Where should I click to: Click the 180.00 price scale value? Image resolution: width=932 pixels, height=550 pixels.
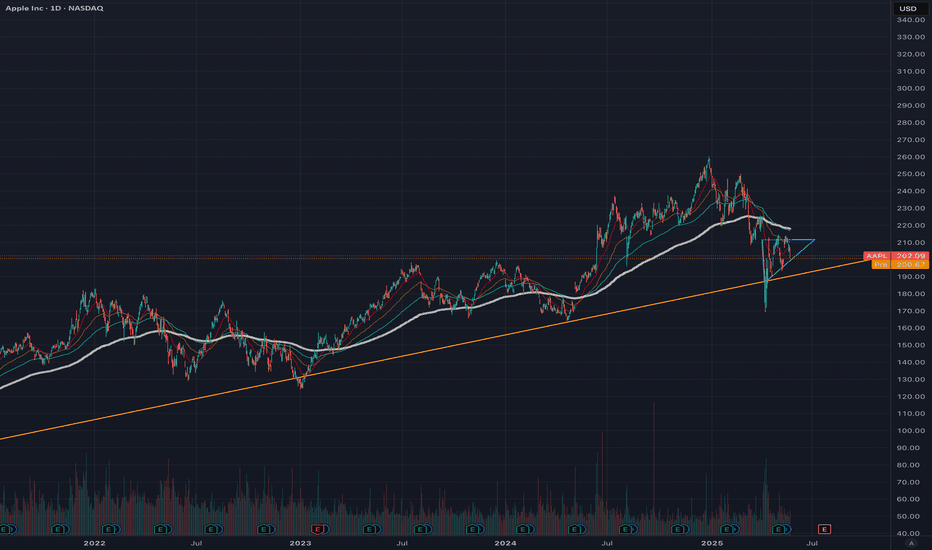tap(911, 294)
